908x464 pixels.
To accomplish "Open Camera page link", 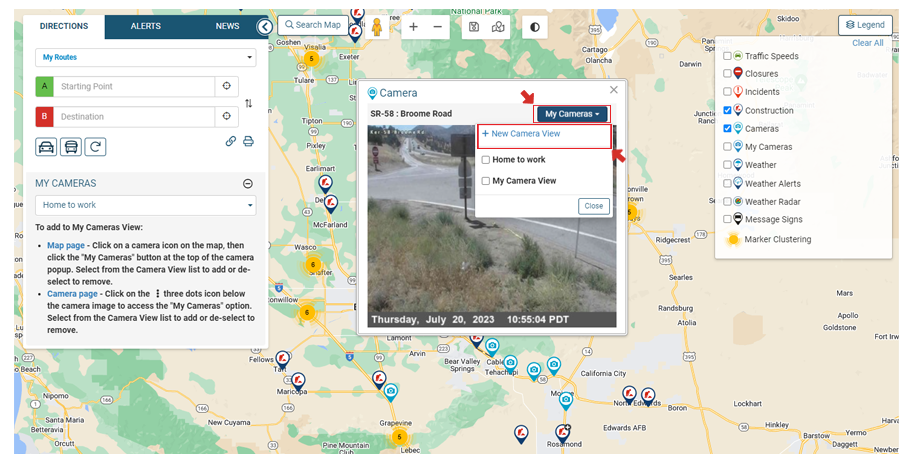I will [72, 294].
